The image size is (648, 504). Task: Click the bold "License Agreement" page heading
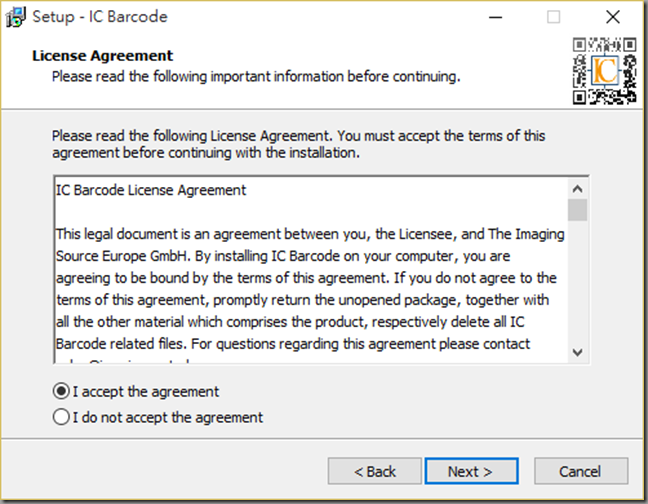[103, 56]
